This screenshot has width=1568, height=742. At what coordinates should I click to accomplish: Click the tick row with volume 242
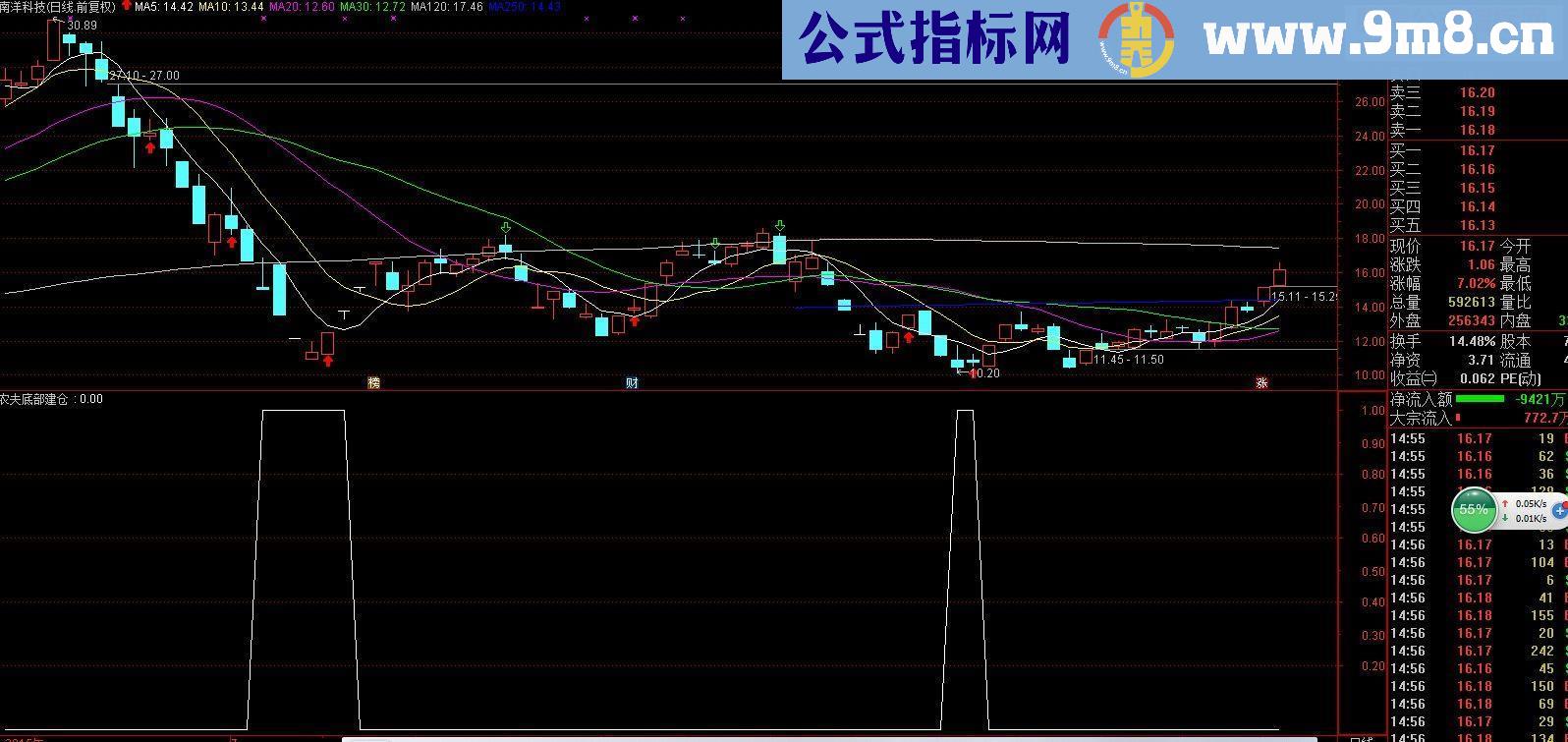[x=1478, y=652]
